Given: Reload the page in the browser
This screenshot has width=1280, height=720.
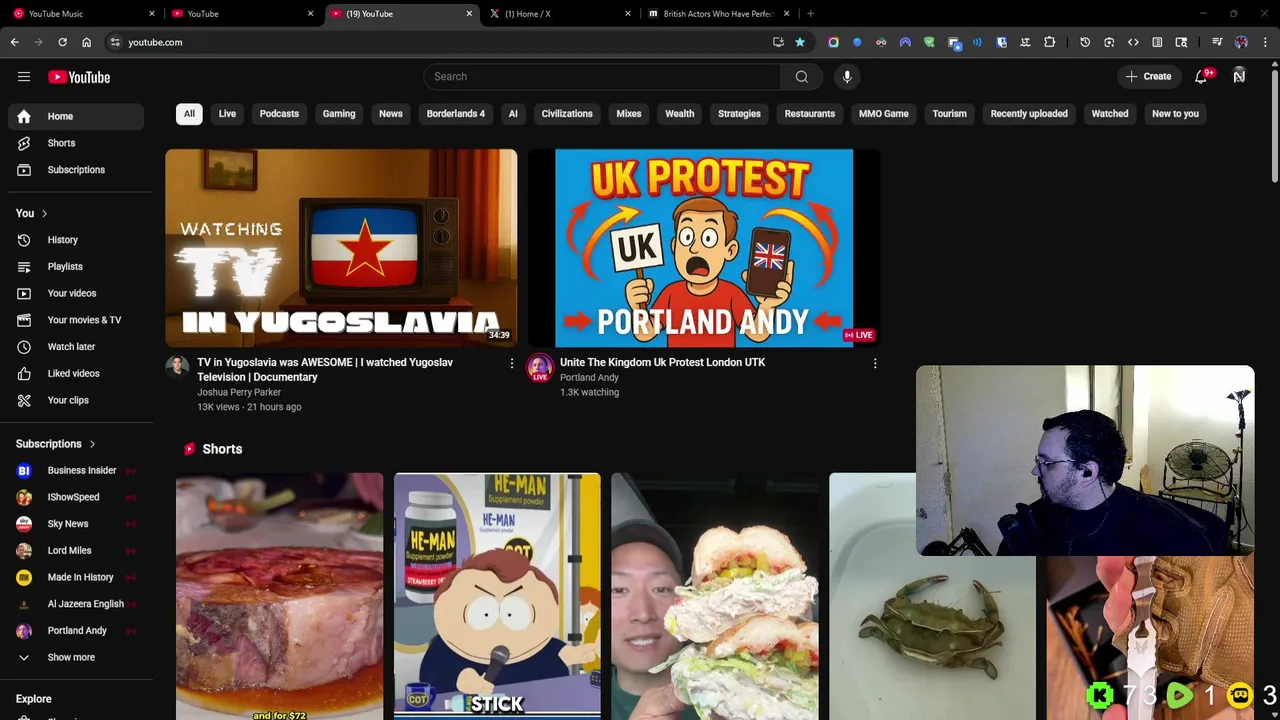Looking at the screenshot, I should tap(62, 42).
